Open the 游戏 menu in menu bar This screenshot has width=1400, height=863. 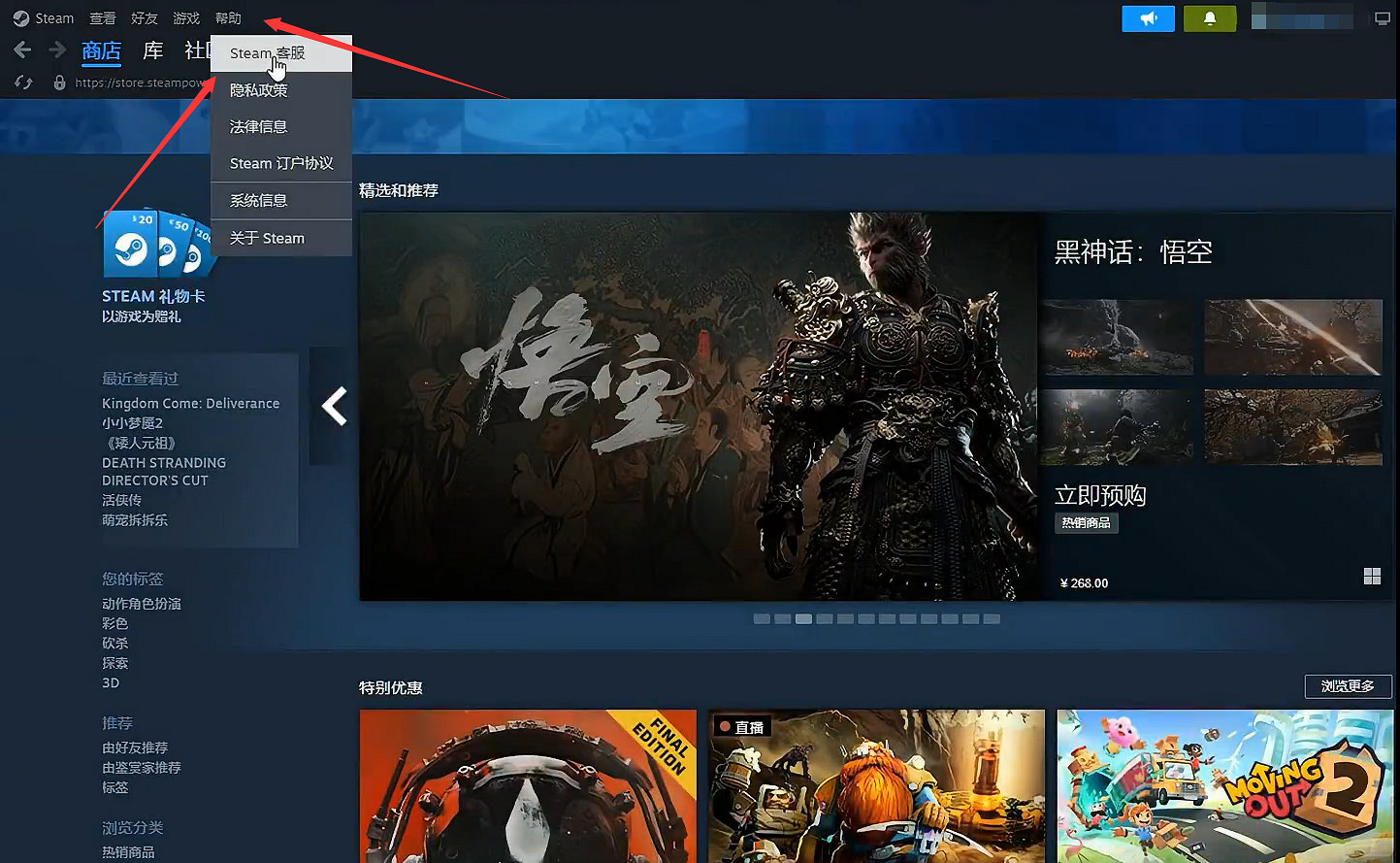pyautogui.click(x=186, y=18)
